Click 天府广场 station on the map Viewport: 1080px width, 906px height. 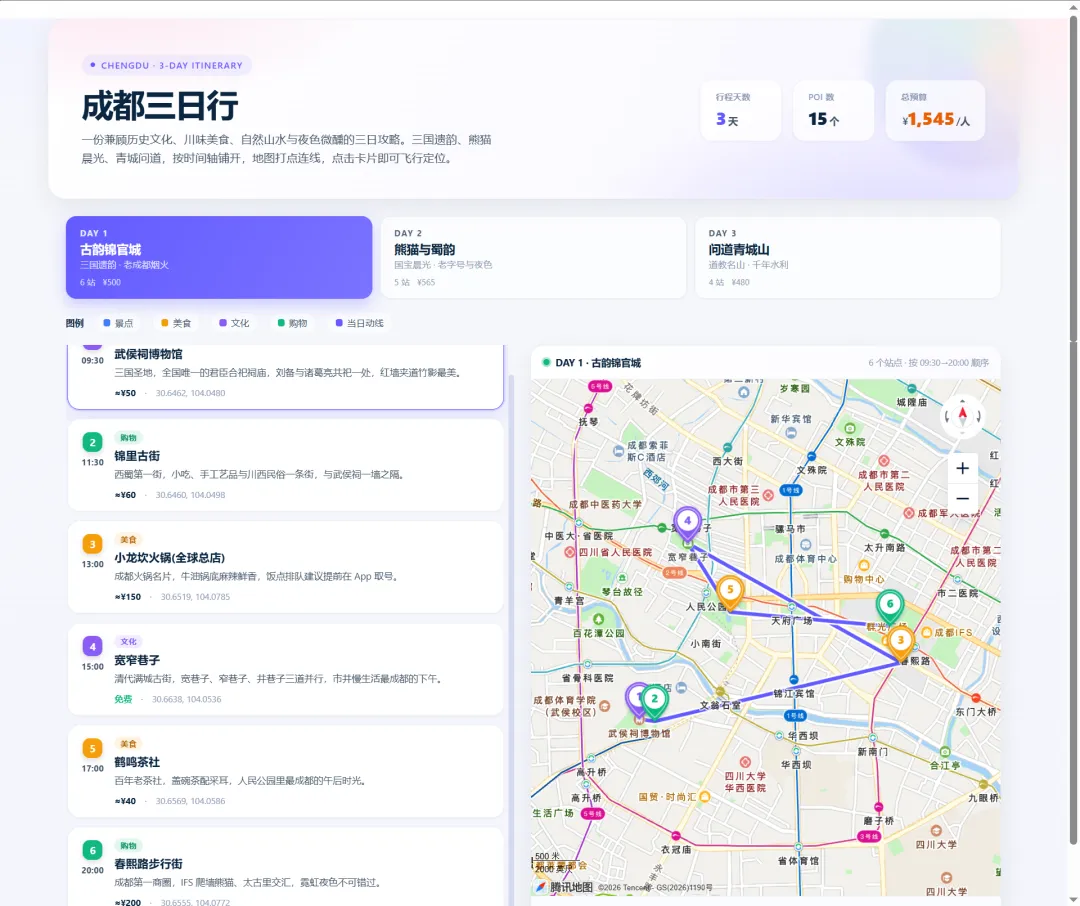tap(791, 620)
